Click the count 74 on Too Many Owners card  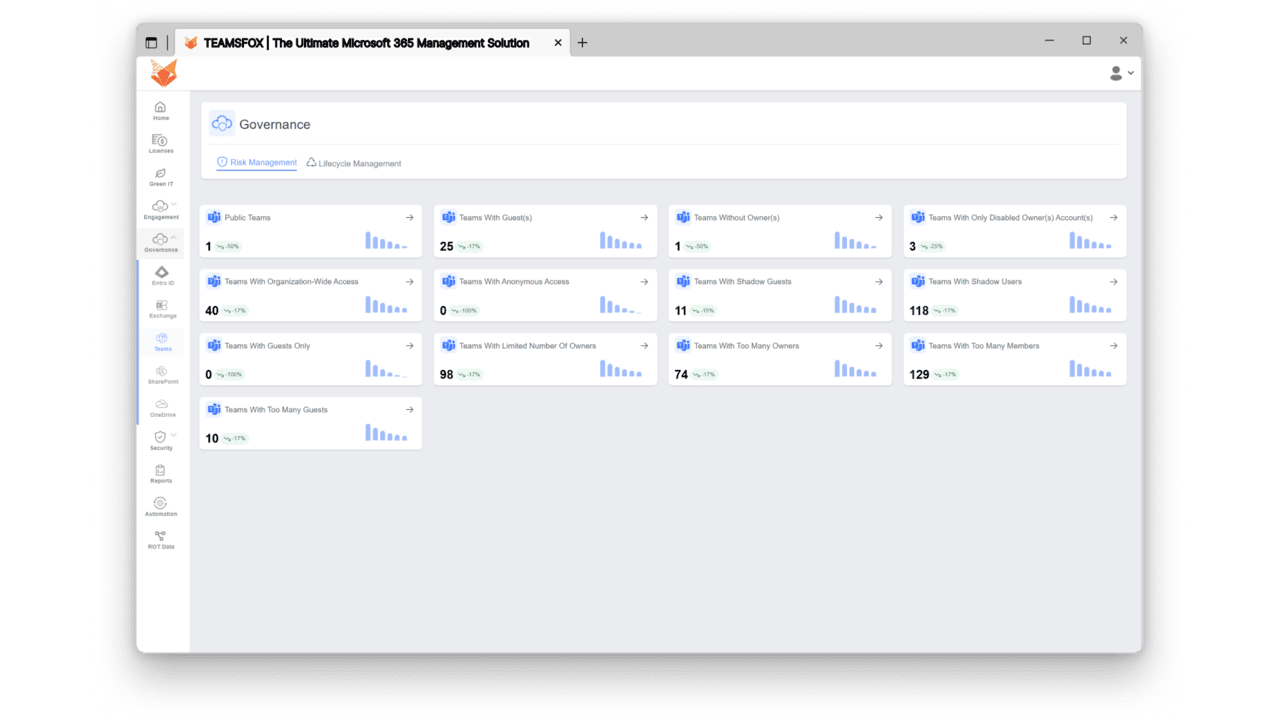pos(681,374)
